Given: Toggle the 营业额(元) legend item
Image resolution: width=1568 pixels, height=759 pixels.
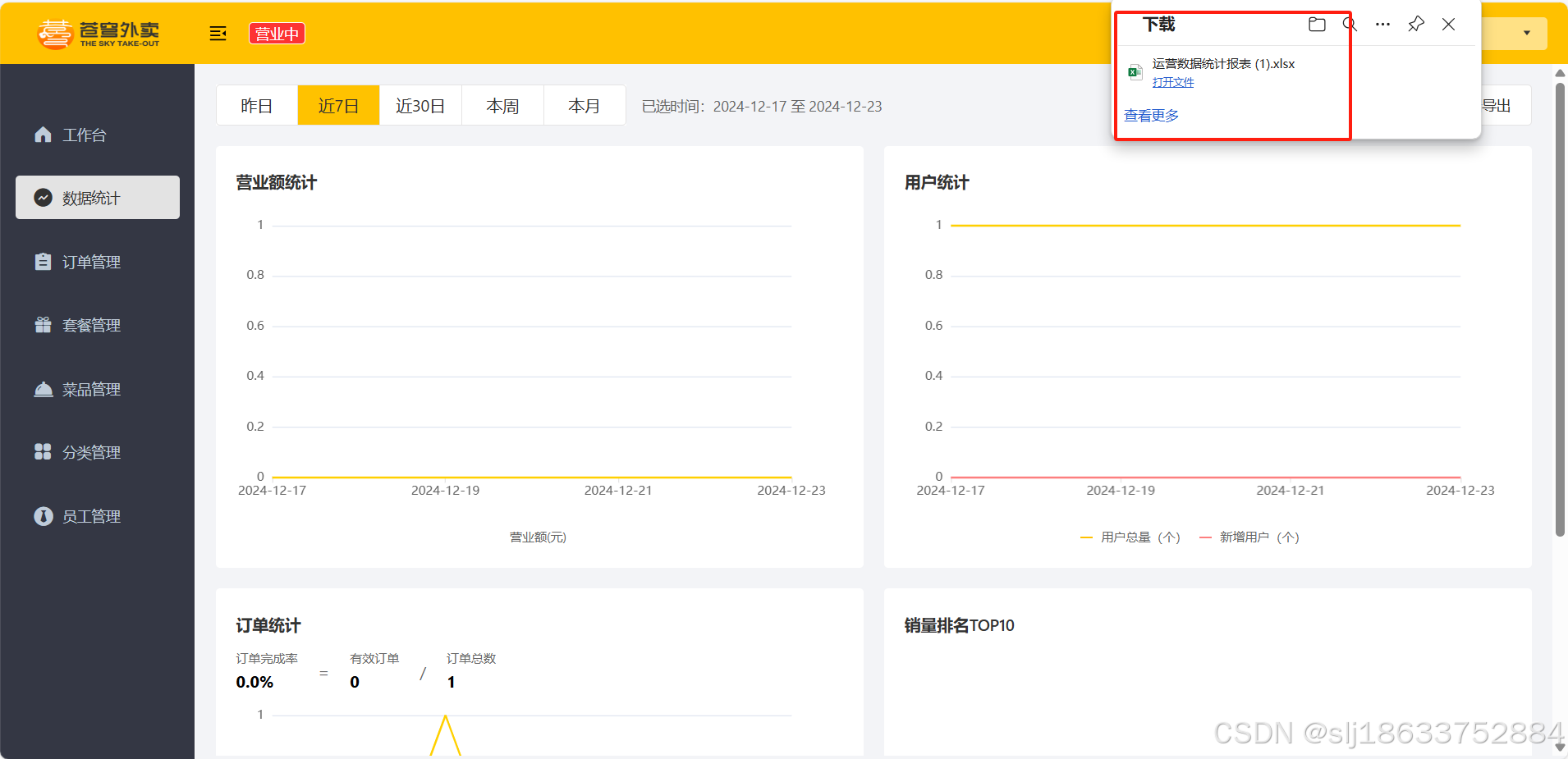Looking at the screenshot, I should (x=539, y=537).
